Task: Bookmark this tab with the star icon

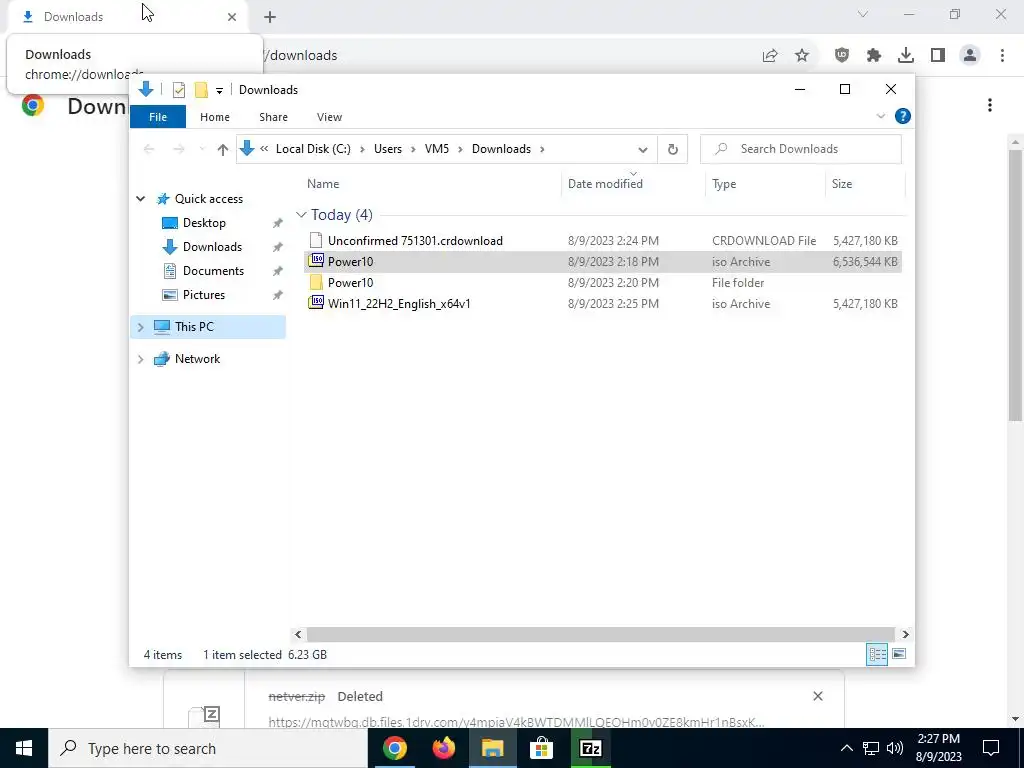Action: coord(802,56)
